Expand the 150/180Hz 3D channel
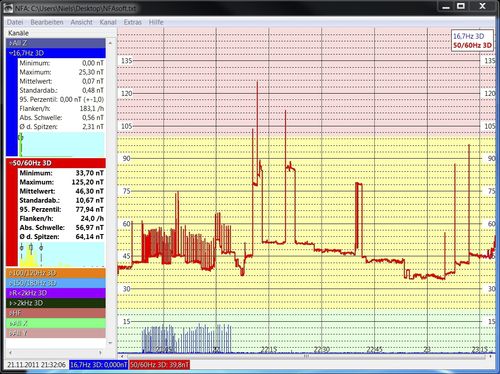 (56, 283)
